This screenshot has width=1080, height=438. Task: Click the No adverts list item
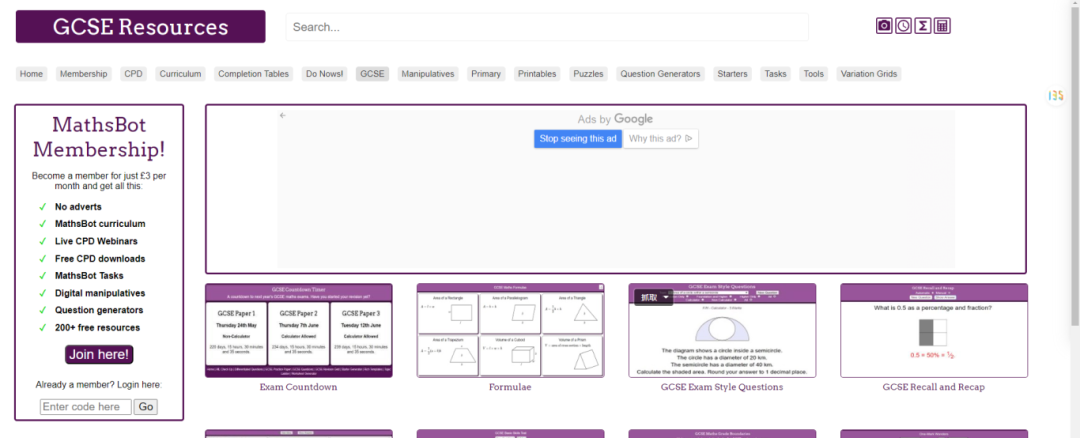tap(78, 207)
